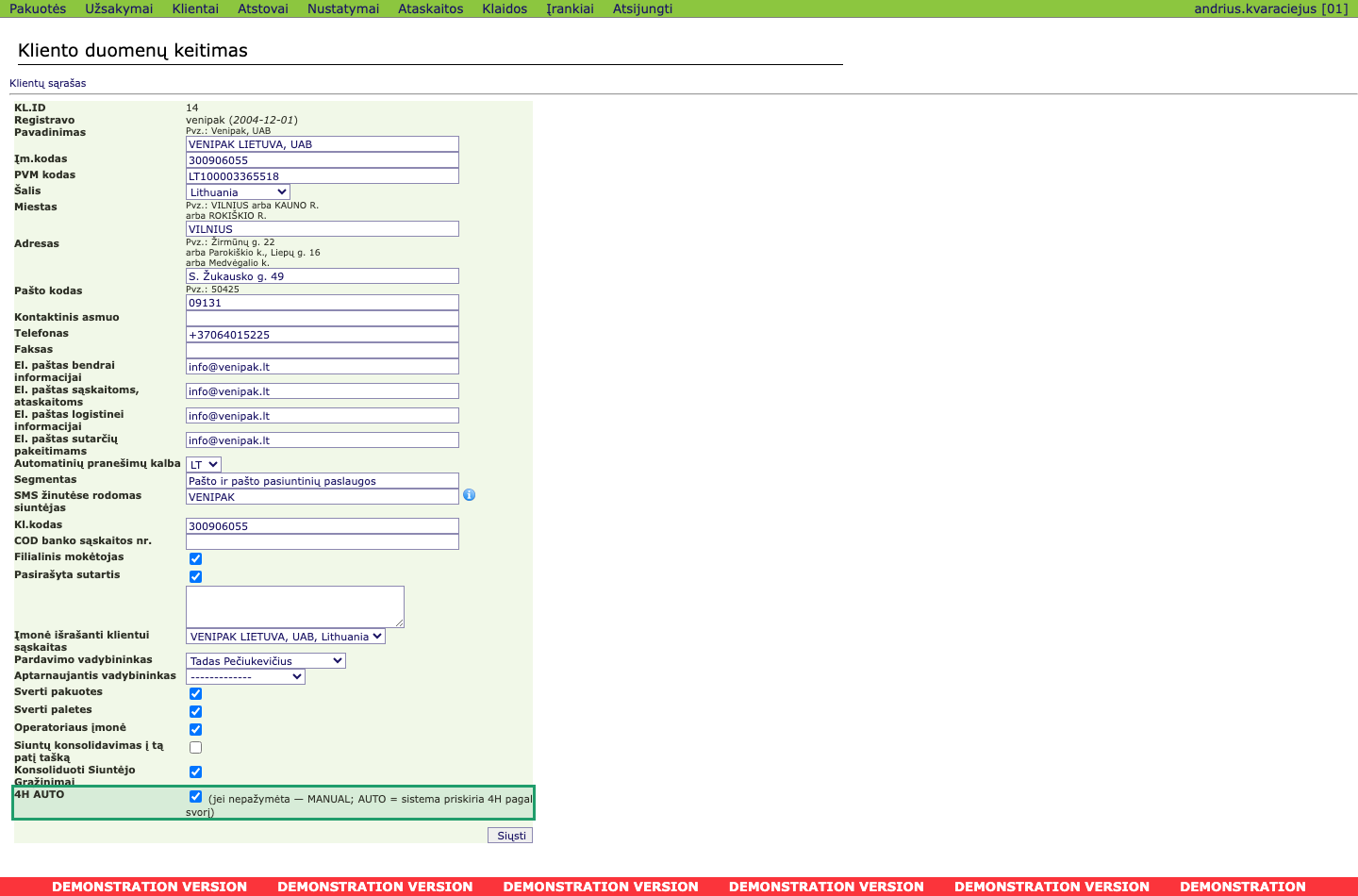The width and height of the screenshot is (1358, 896).
Task: Click the andrius.kvaraciejus [01] user label
Action: click(1271, 8)
